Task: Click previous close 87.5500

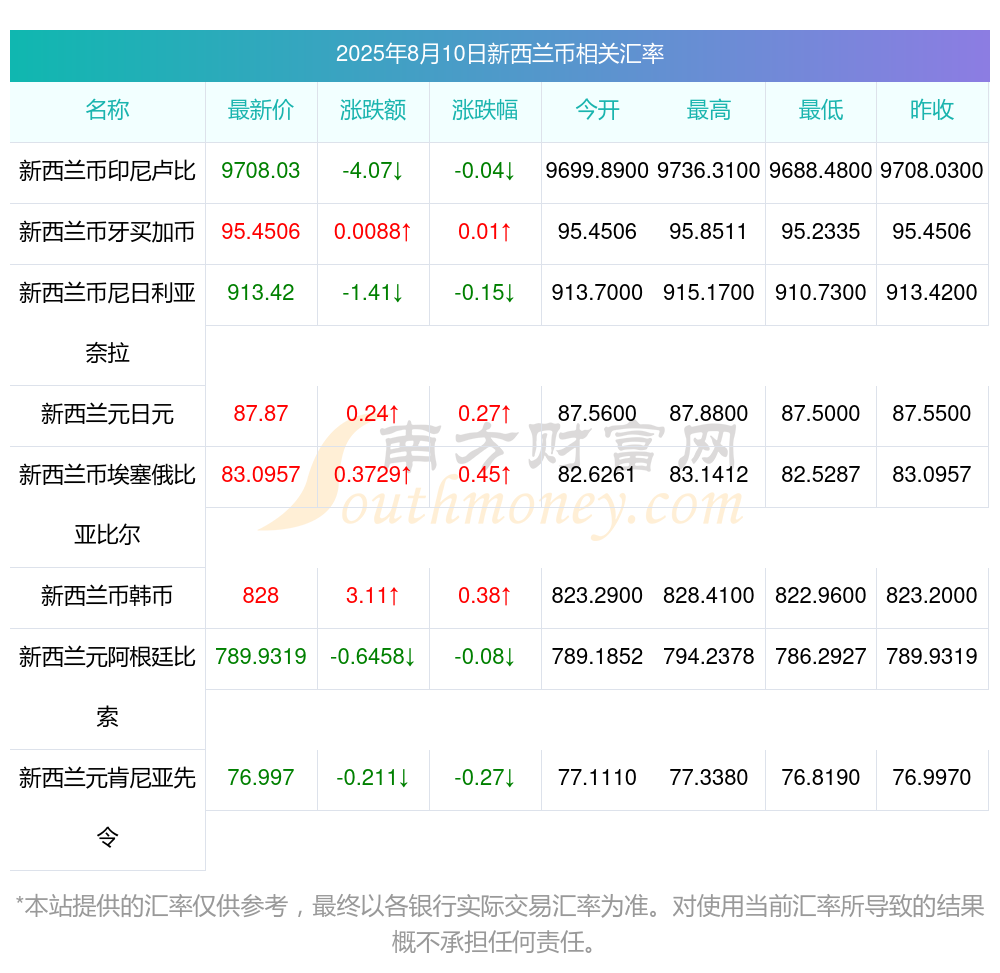Action: pos(932,413)
